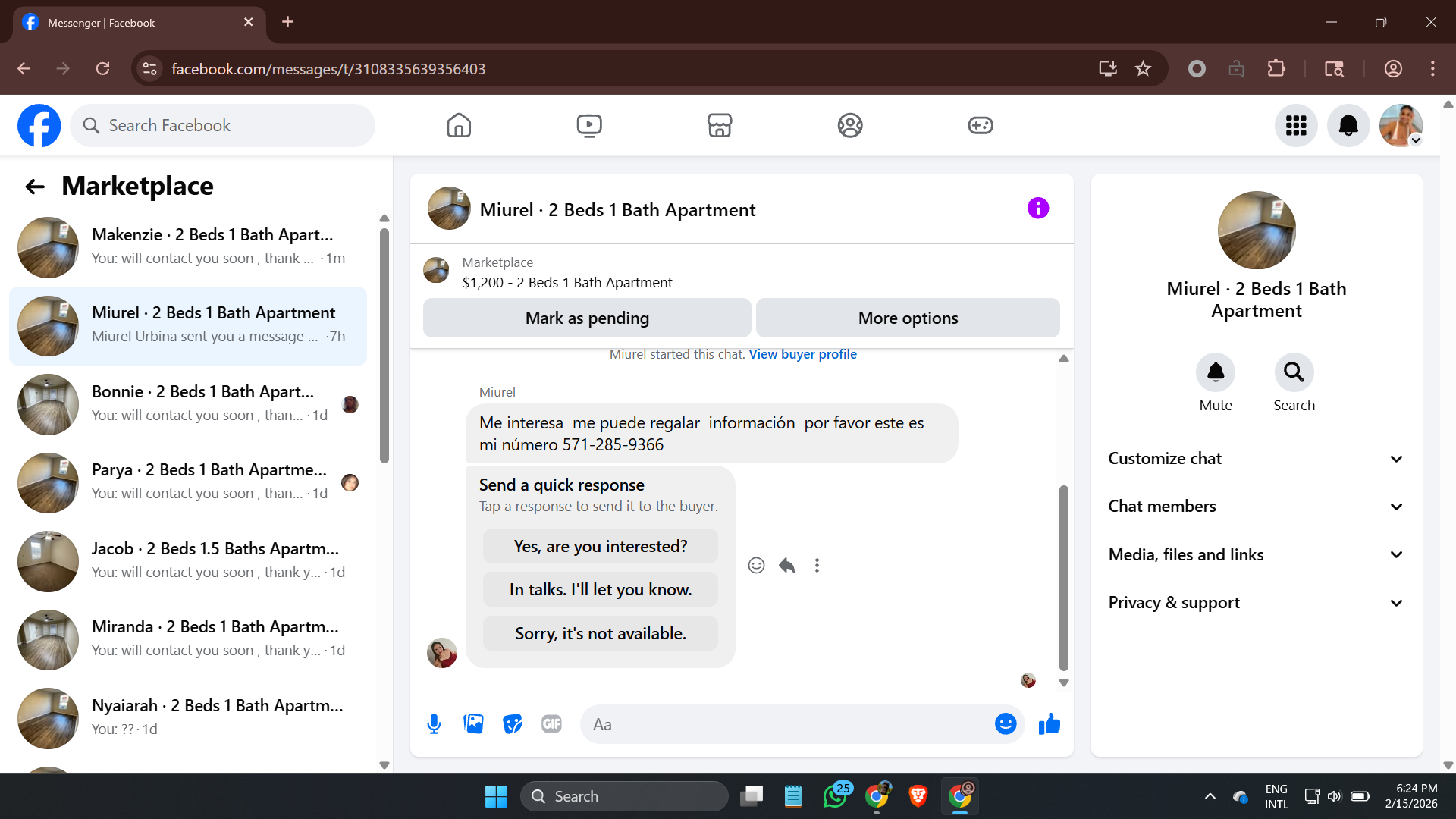Open the message's three-dot more menu
Viewport: 1456px width, 819px height.
pyautogui.click(x=817, y=565)
